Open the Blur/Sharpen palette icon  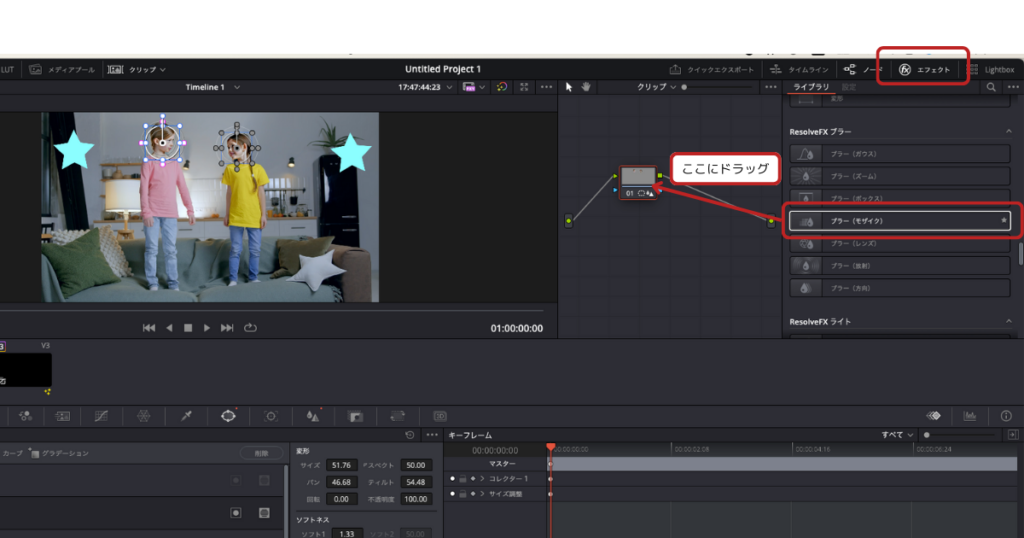point(312,415)
